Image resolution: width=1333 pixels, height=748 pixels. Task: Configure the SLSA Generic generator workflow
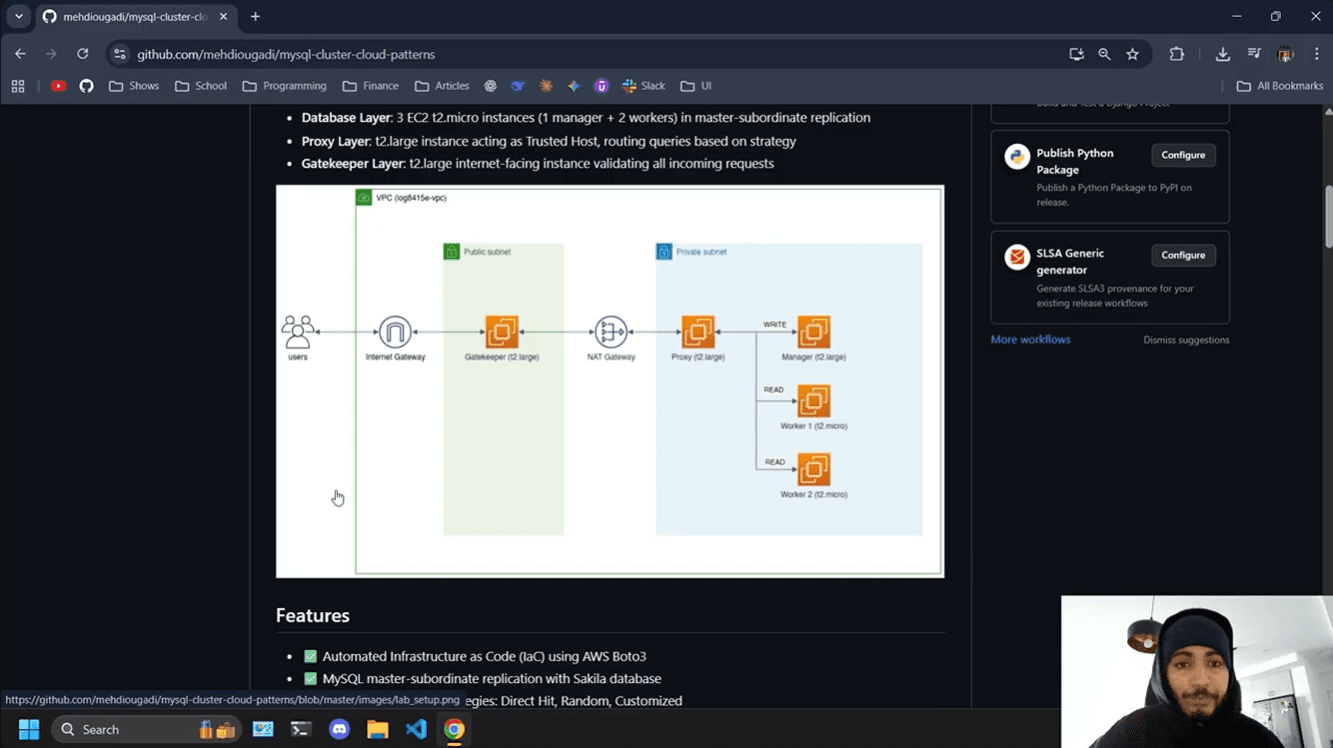1183,255
